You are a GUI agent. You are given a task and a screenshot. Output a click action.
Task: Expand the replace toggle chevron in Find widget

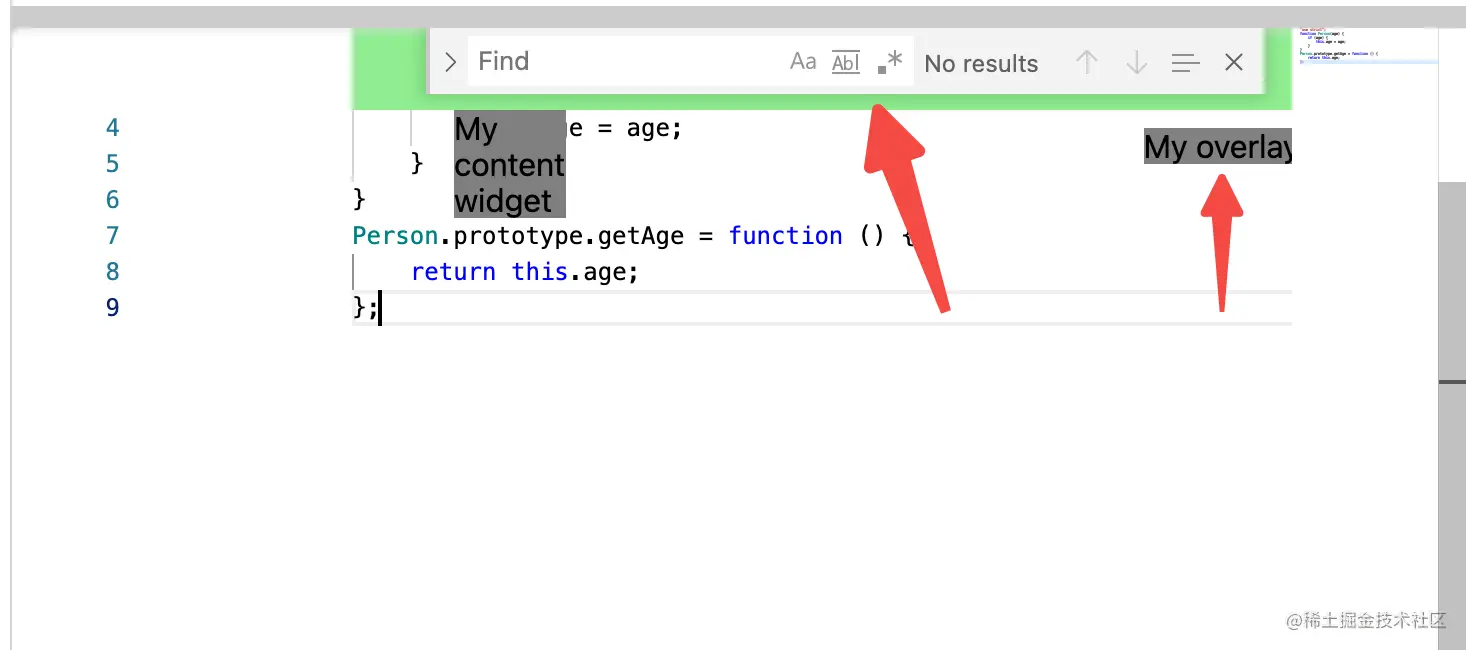tap(450, 62)
